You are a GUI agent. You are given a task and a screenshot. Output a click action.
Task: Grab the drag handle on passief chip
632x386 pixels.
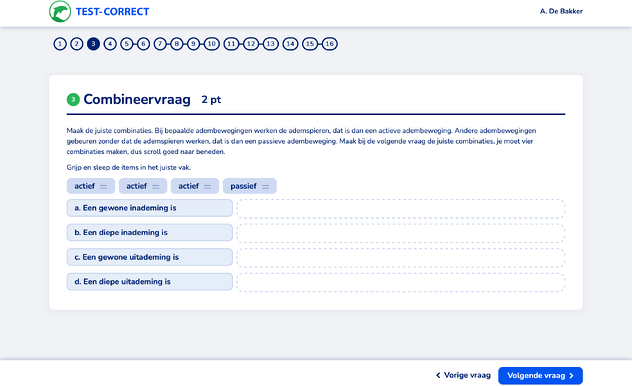(x=265, y=187)
